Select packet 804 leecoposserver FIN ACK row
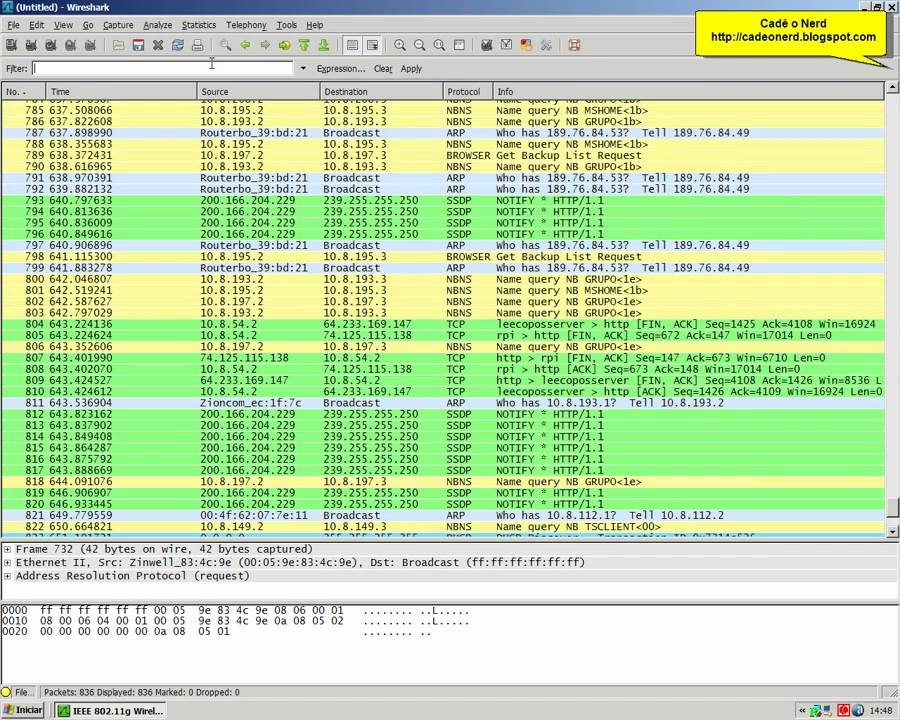Image resolution: width=900 pixels, height=720 pixels. pyautogui.click(x=443, y=324)
